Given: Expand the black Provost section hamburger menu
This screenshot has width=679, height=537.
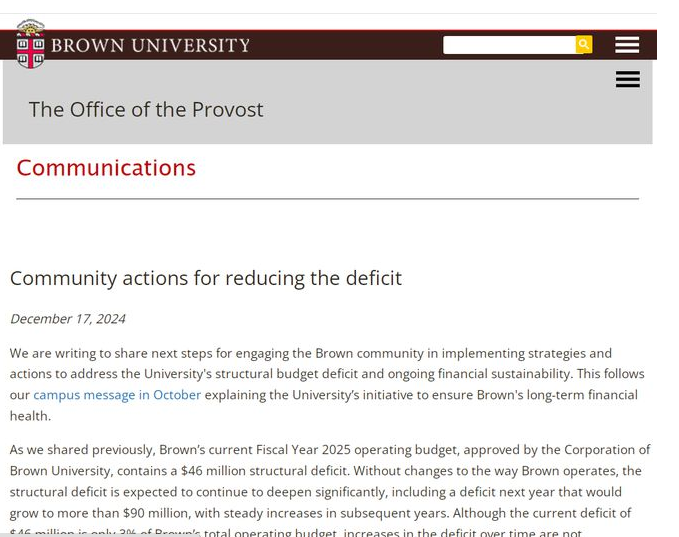Looking at the screenshot, I should pos(628,79).
